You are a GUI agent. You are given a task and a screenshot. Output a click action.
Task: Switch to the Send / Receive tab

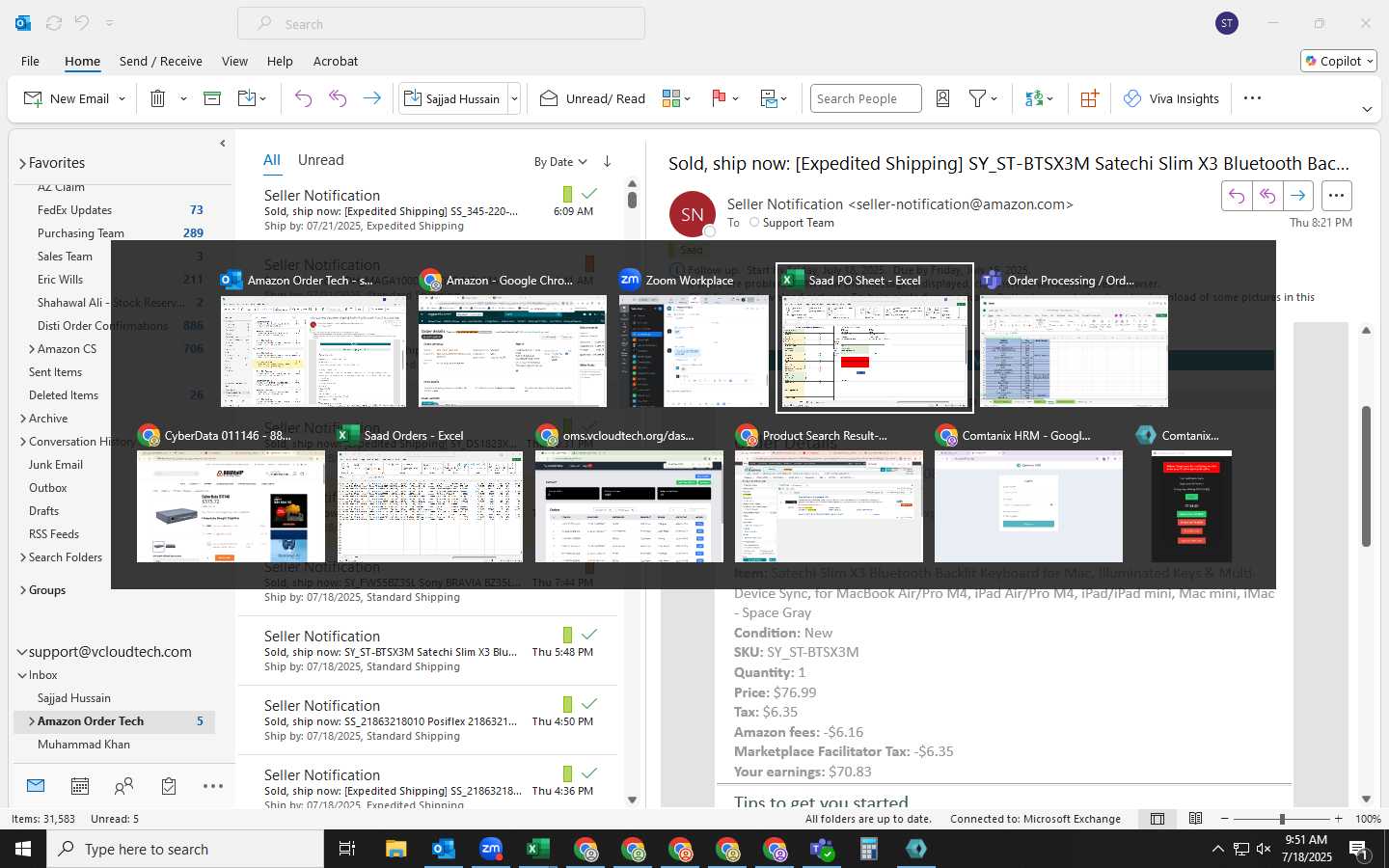click(x=161, y=61)
